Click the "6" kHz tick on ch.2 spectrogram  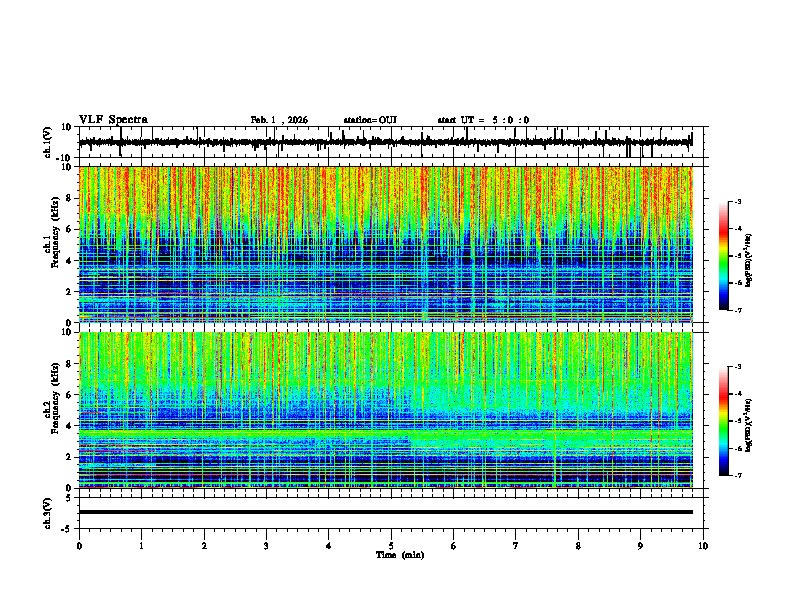(x=70, y=395)
